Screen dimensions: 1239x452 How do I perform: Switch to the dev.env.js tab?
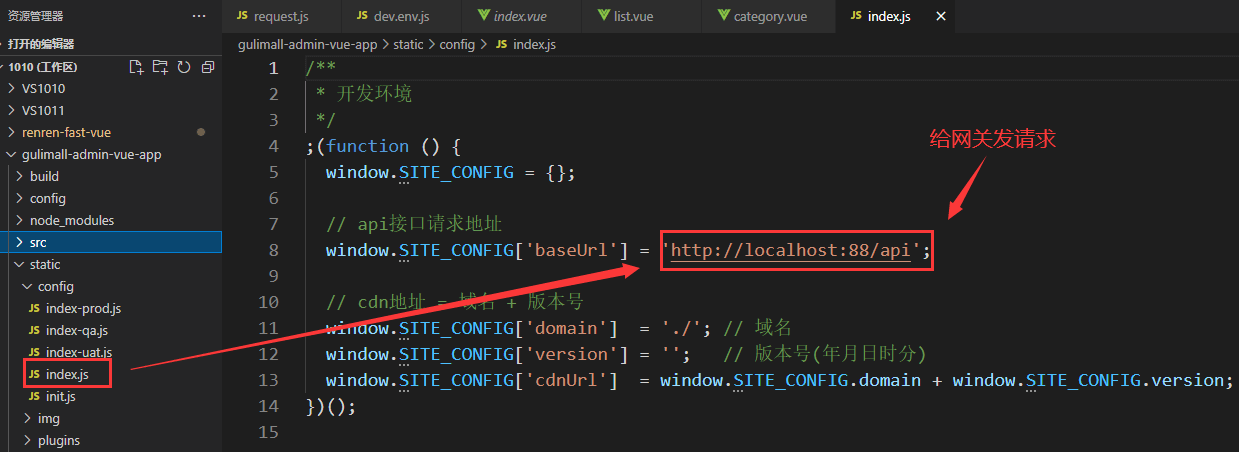point(401,17)
